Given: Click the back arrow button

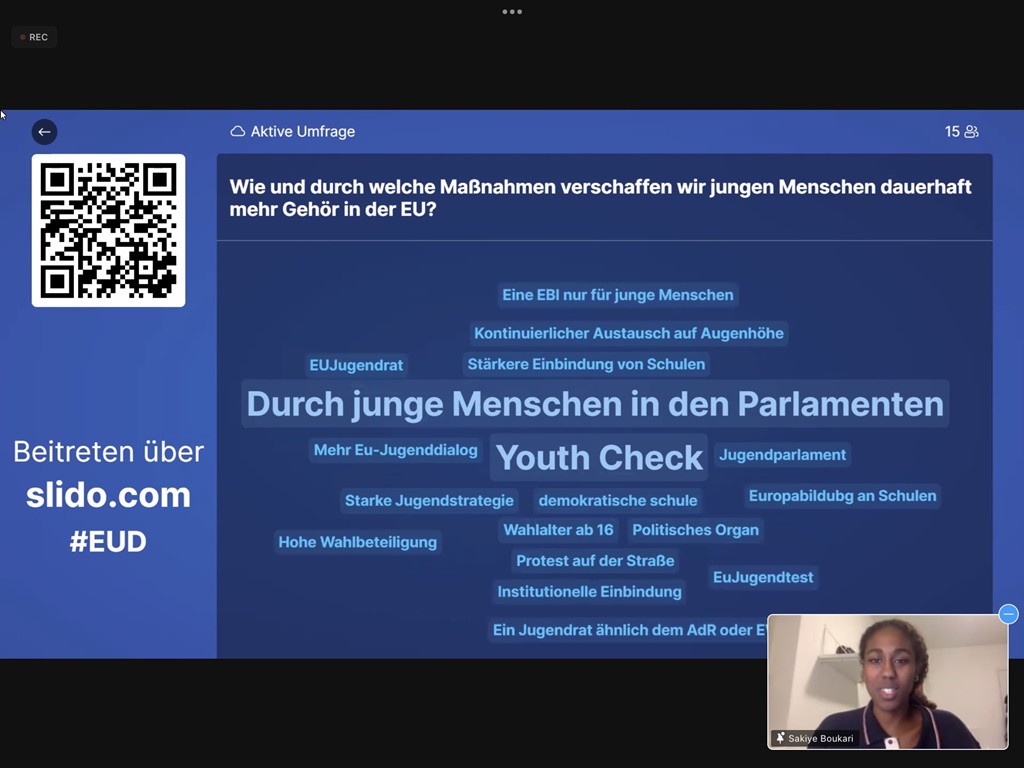Looking at the screenshot, I should tap(44, 132).
